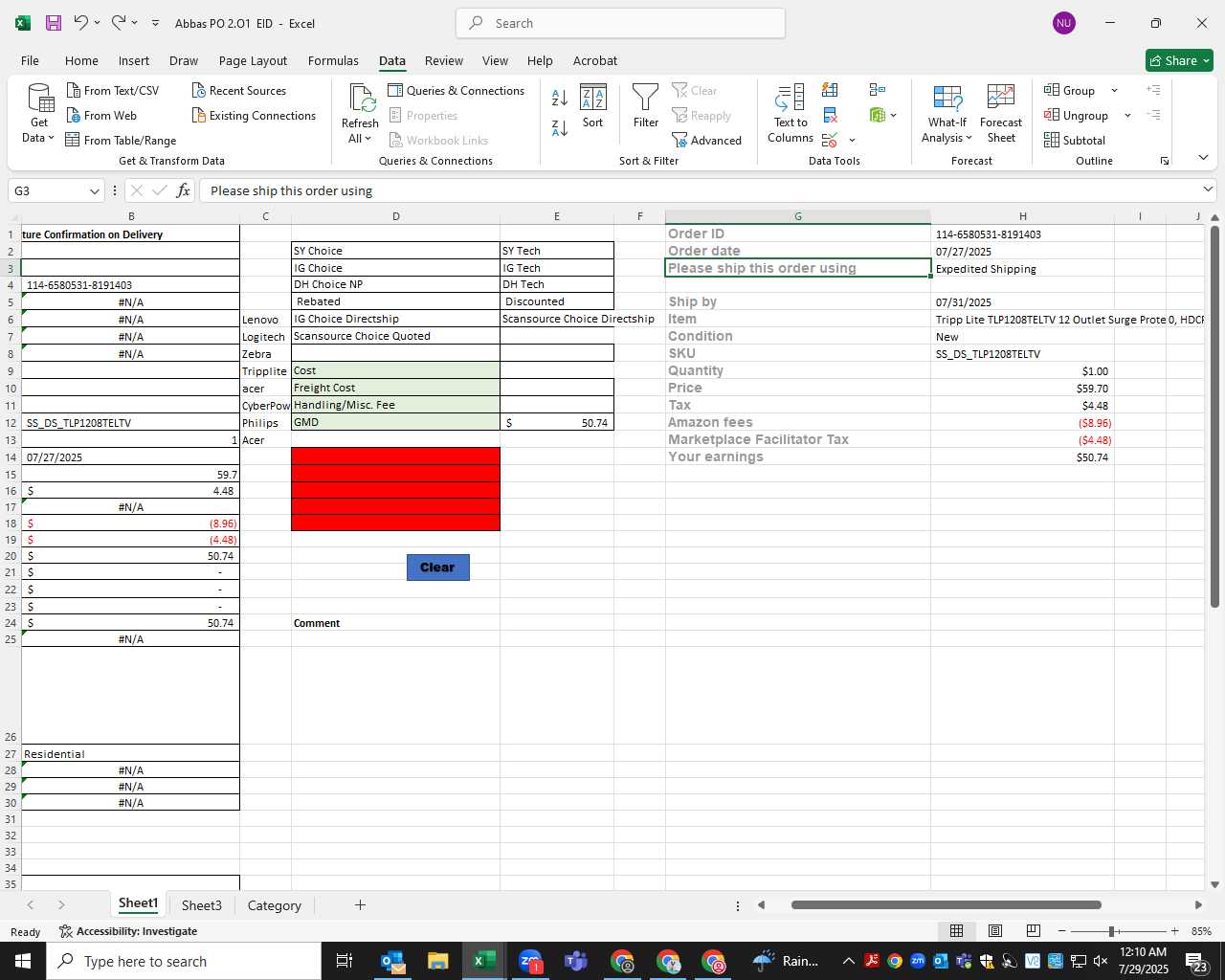Sort Z to A descending
The width and height of the screenshot is (1225, 980).
(x=560, y=127)
